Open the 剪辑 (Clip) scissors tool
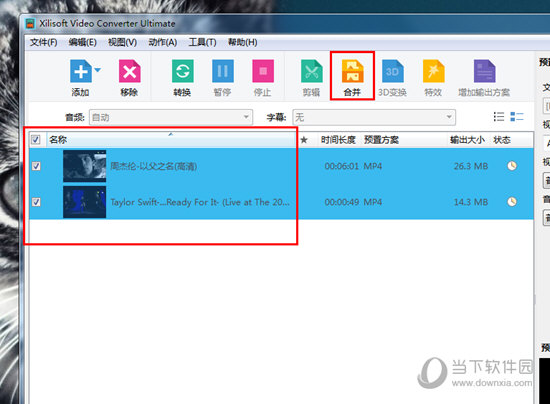 click(311, 71)
